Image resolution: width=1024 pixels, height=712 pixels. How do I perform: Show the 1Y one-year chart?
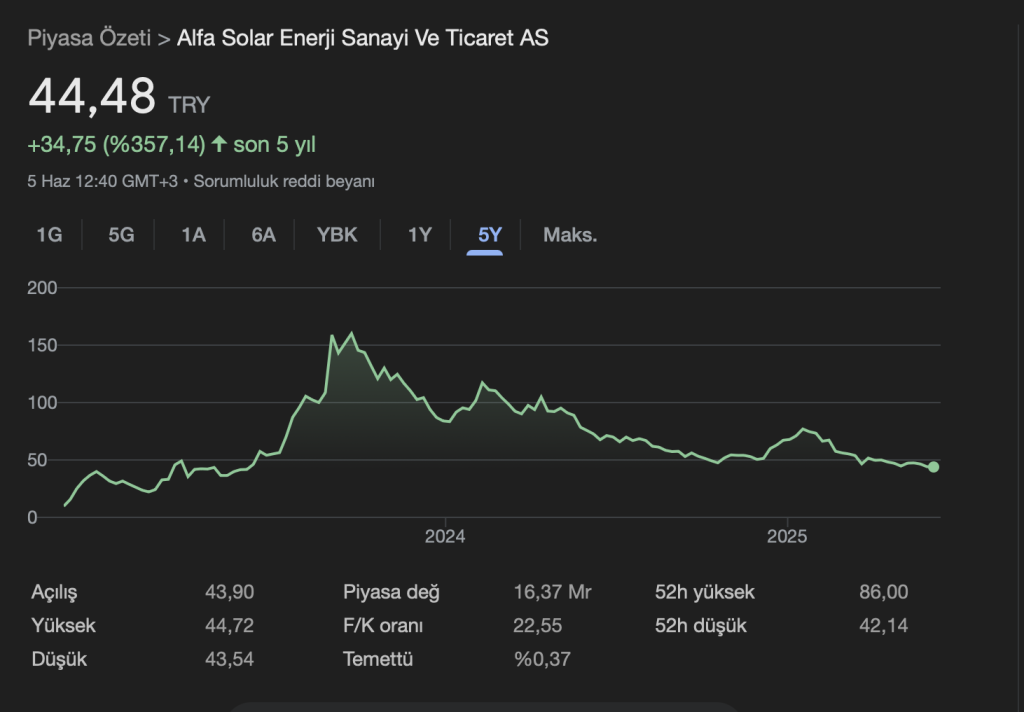pos(419,235)
